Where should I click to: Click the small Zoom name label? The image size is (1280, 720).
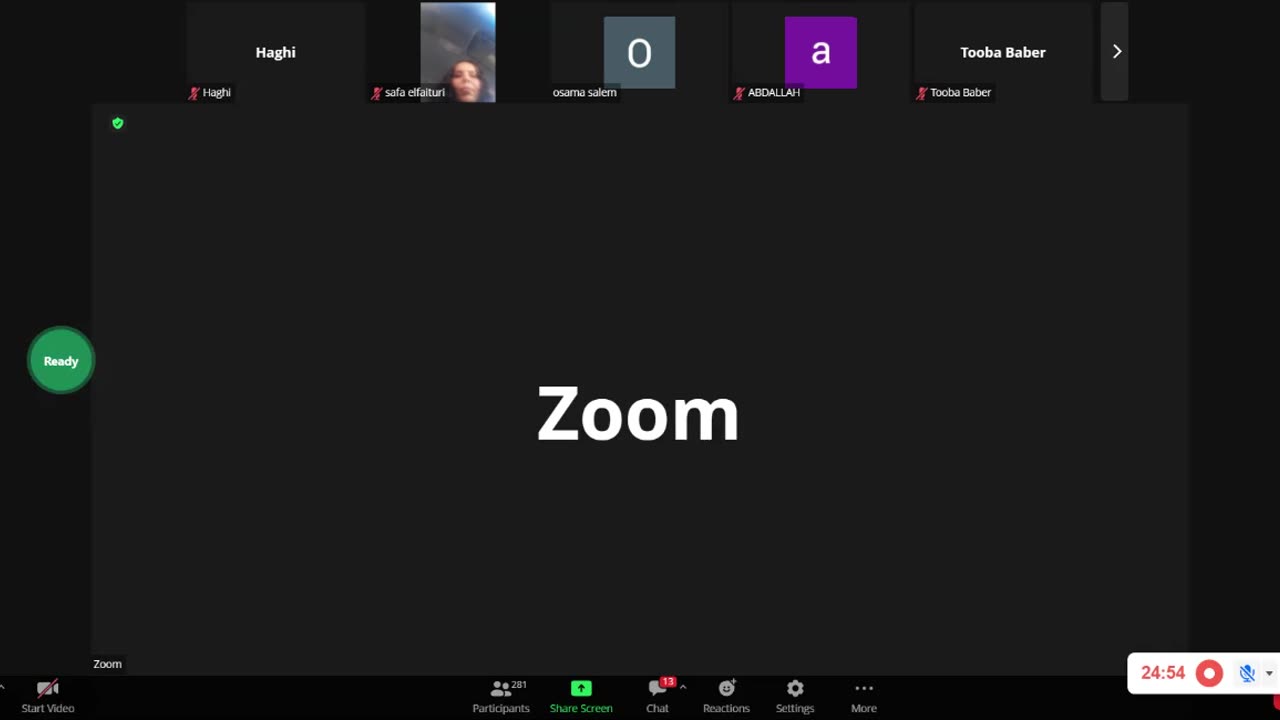pyautogui.click(x=107, y=664)
